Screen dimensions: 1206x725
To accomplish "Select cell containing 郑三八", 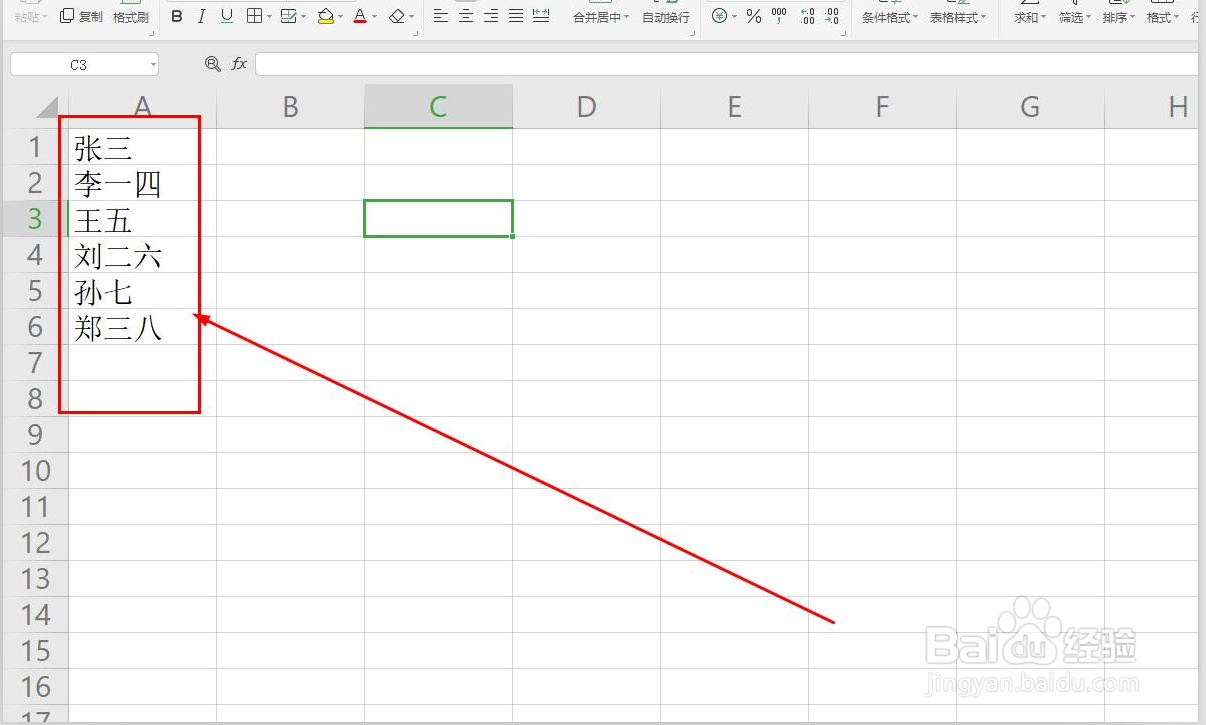I will 142,328.
